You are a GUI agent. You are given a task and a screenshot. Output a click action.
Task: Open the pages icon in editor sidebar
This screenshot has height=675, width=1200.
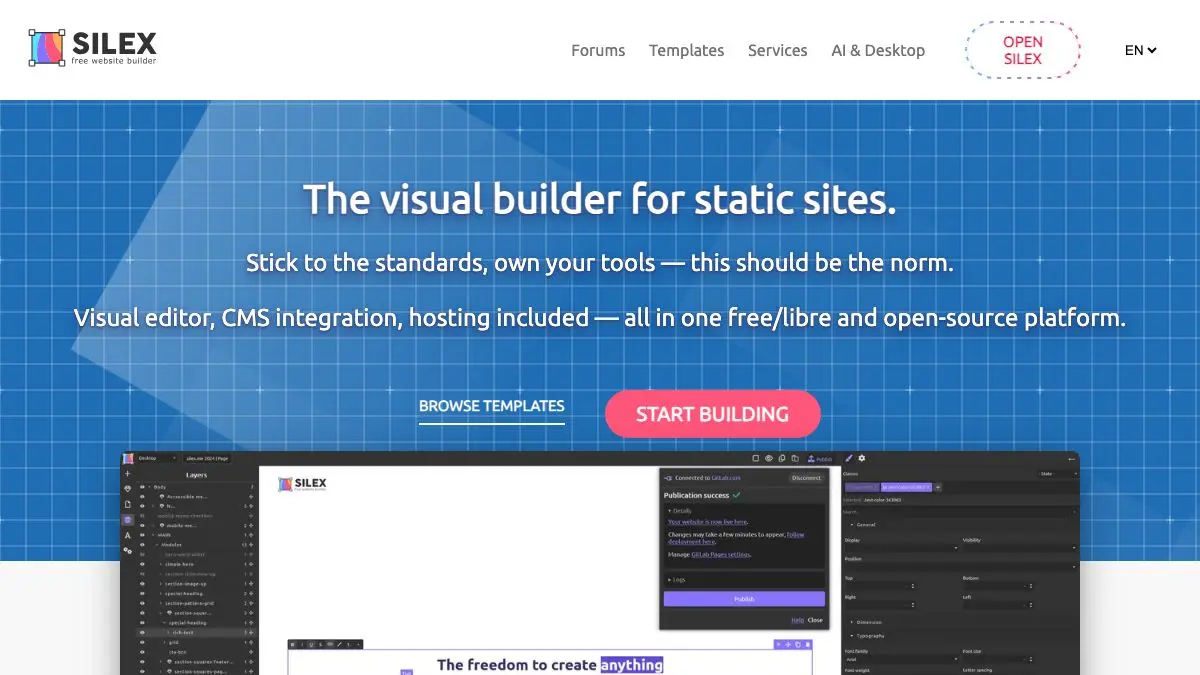pyautogui.click(x=127, y=504)
